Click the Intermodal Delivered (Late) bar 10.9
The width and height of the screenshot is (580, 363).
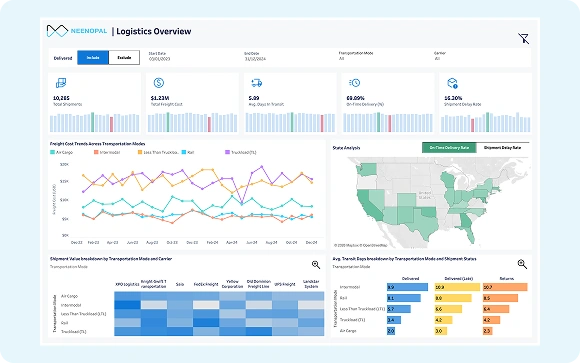[x=458, y=287]
